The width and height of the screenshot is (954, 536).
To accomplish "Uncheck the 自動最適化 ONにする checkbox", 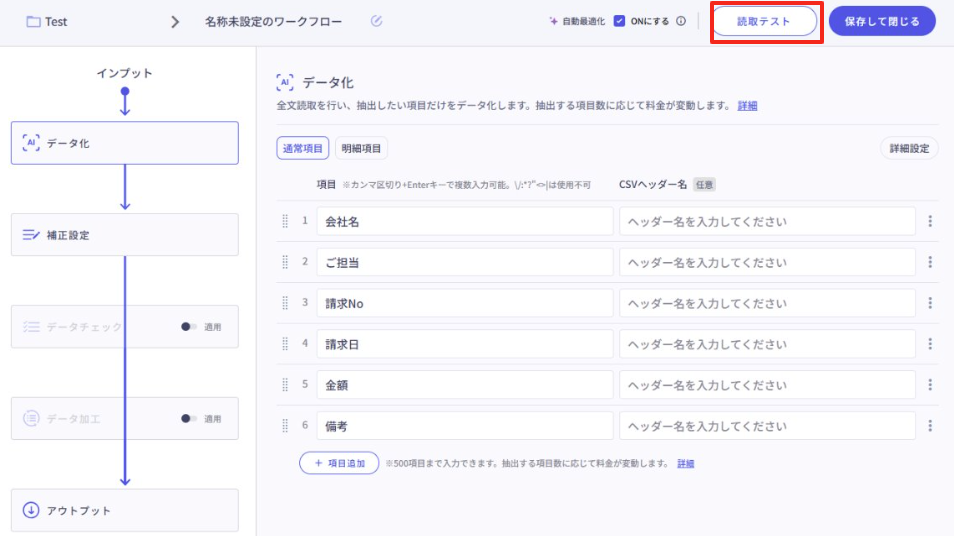I will [x=620, y=21].
